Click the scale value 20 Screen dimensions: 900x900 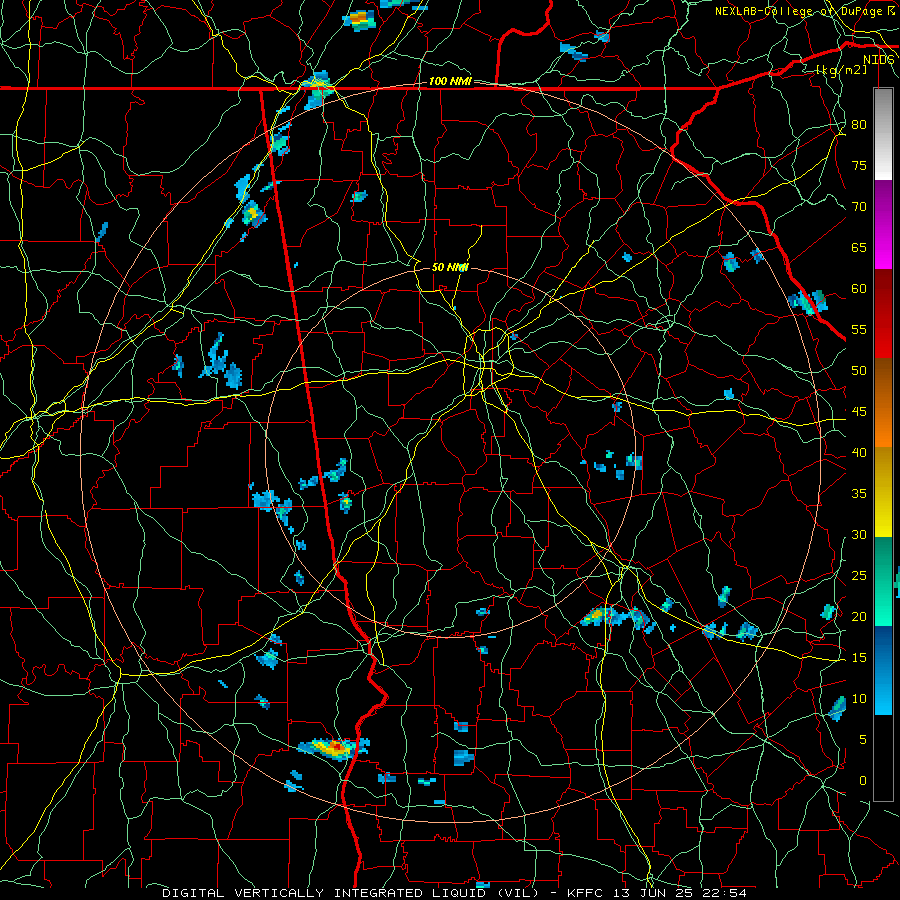(x=859, y=617)
